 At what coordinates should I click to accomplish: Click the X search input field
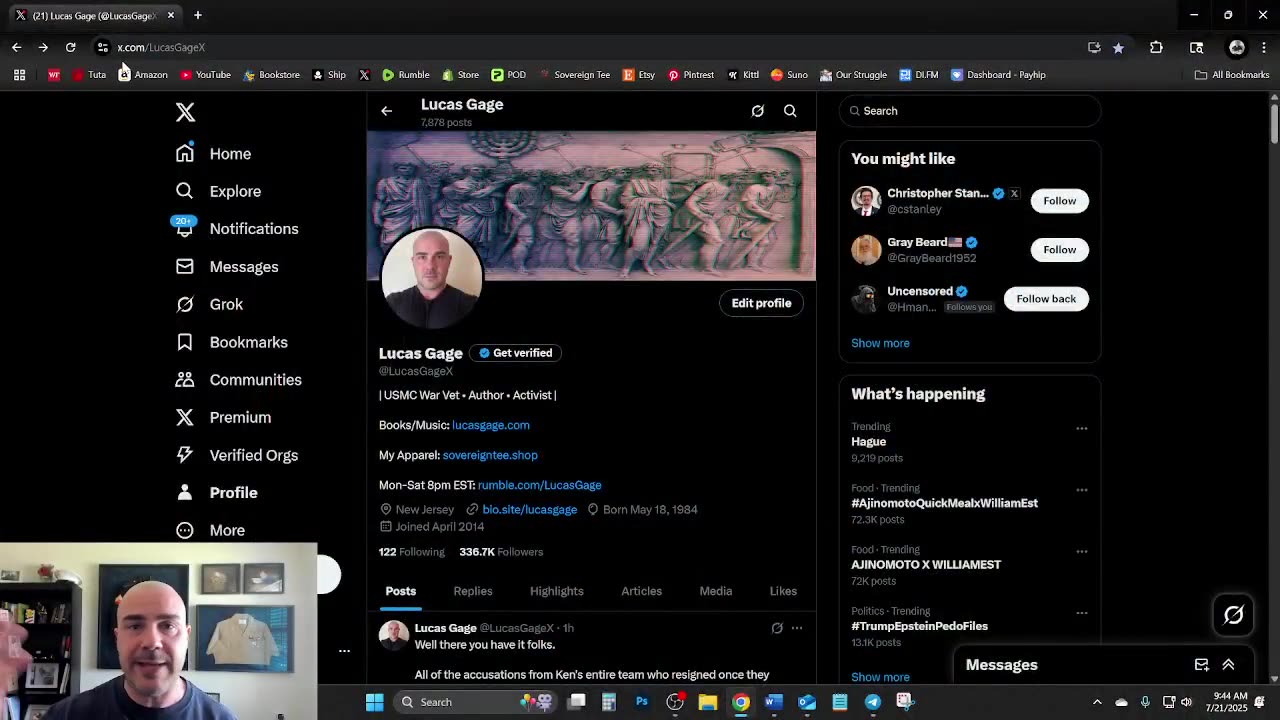[x=970, y=111]
